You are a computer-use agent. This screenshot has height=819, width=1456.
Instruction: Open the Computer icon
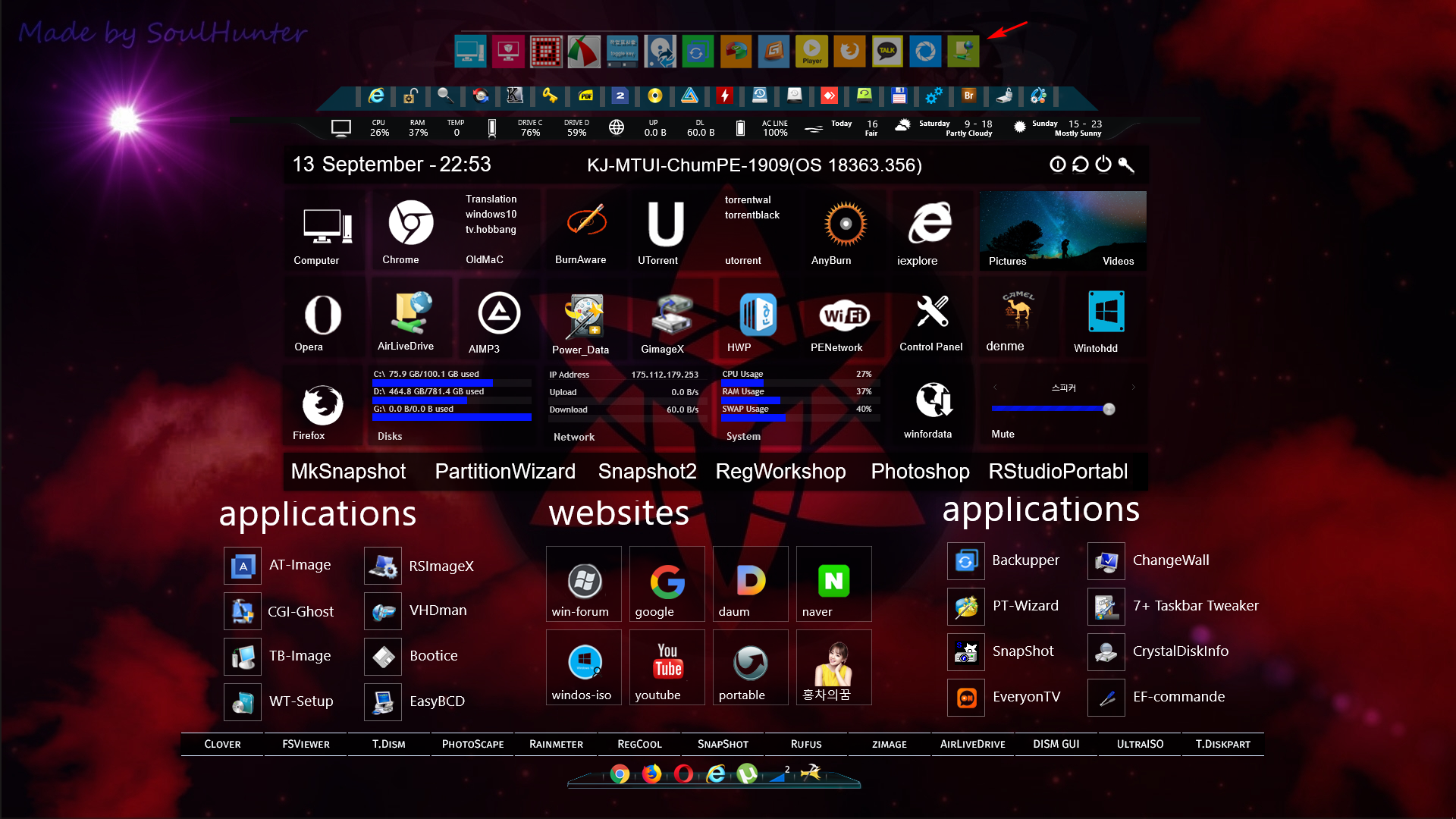(327, 226)
